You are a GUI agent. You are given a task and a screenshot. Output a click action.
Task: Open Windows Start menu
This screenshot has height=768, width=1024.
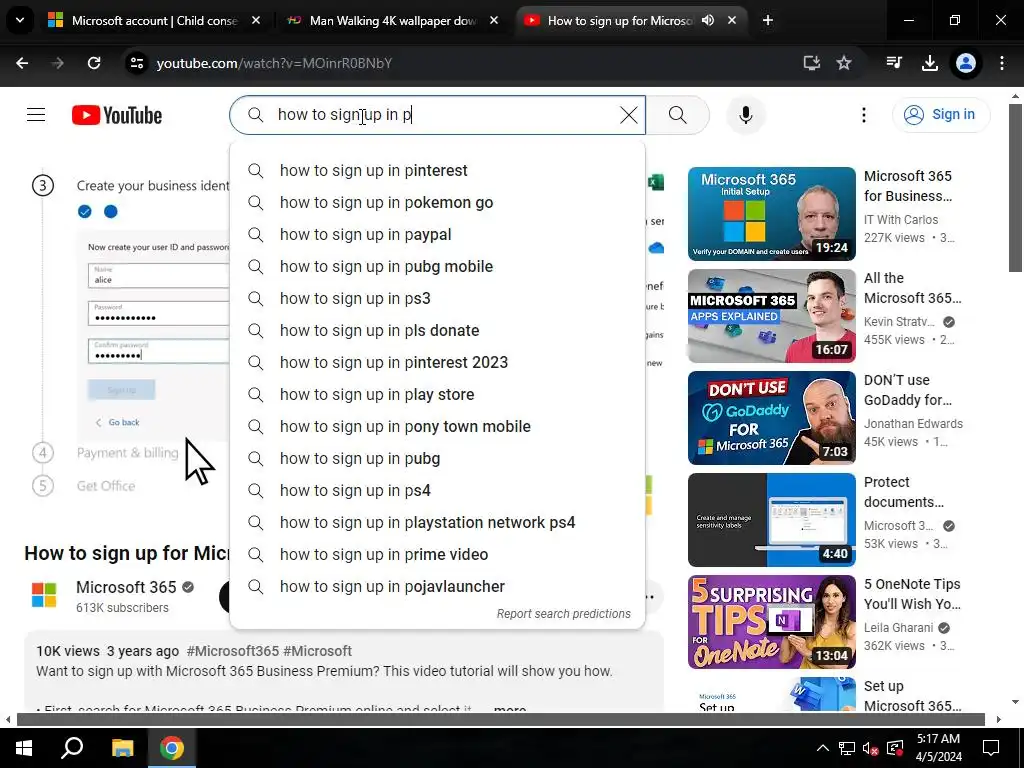click(24, 748)
